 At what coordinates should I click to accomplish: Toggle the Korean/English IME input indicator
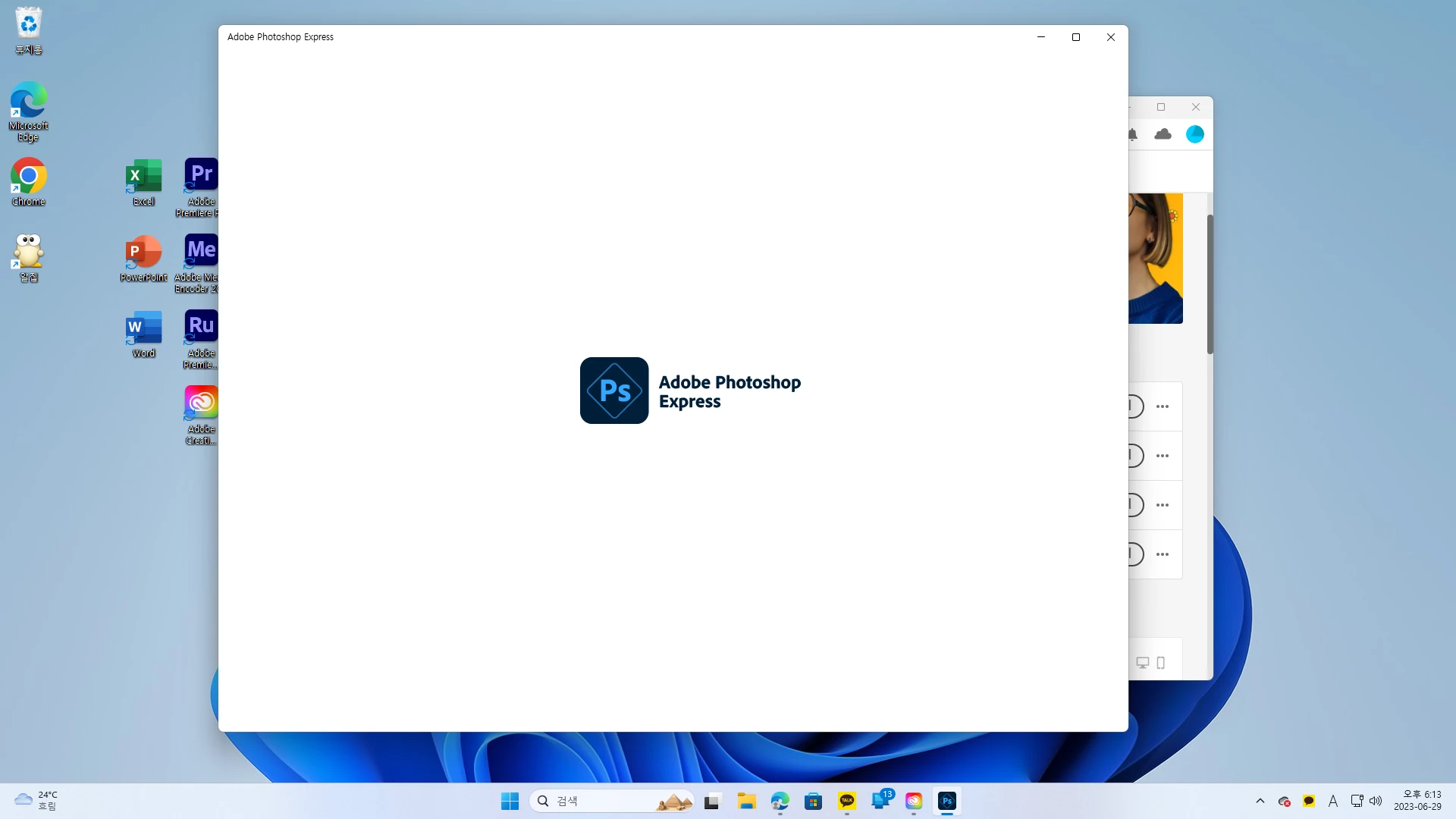coord(1333,801)
